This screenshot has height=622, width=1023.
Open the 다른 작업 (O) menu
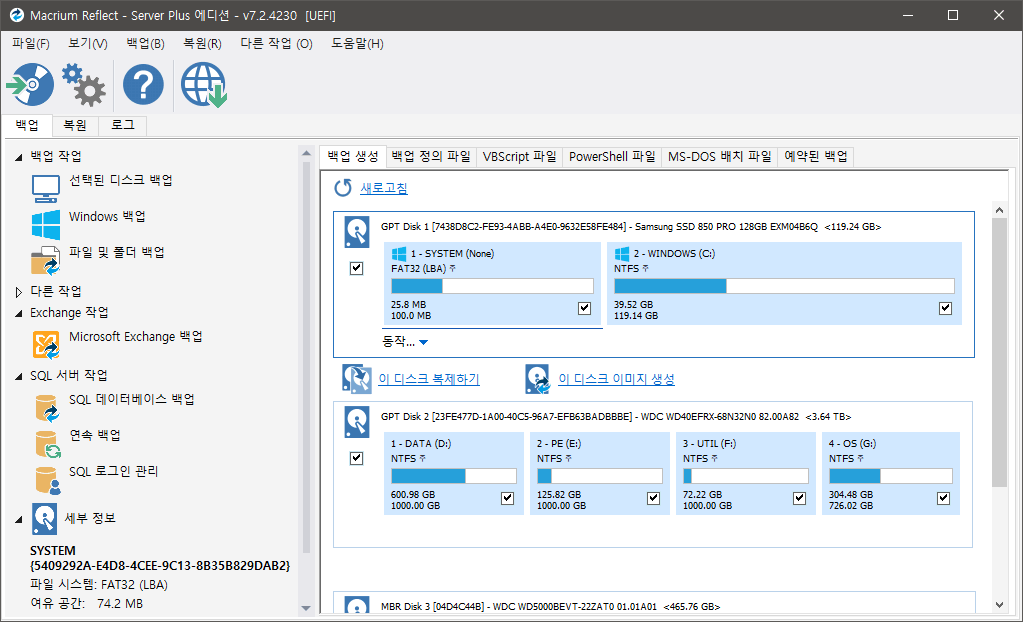277,44
